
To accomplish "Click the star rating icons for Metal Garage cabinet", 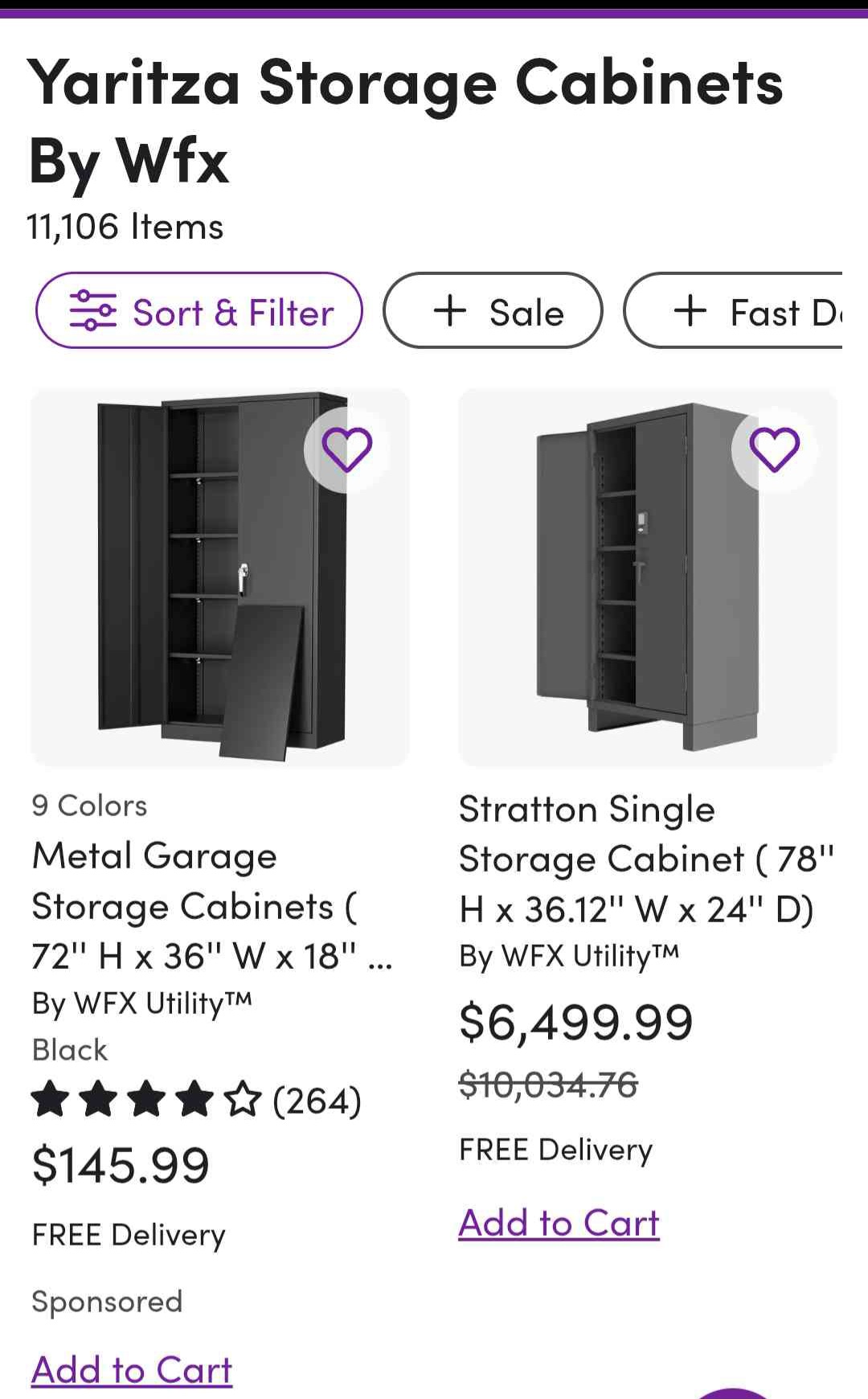I will click(146, 1100).
